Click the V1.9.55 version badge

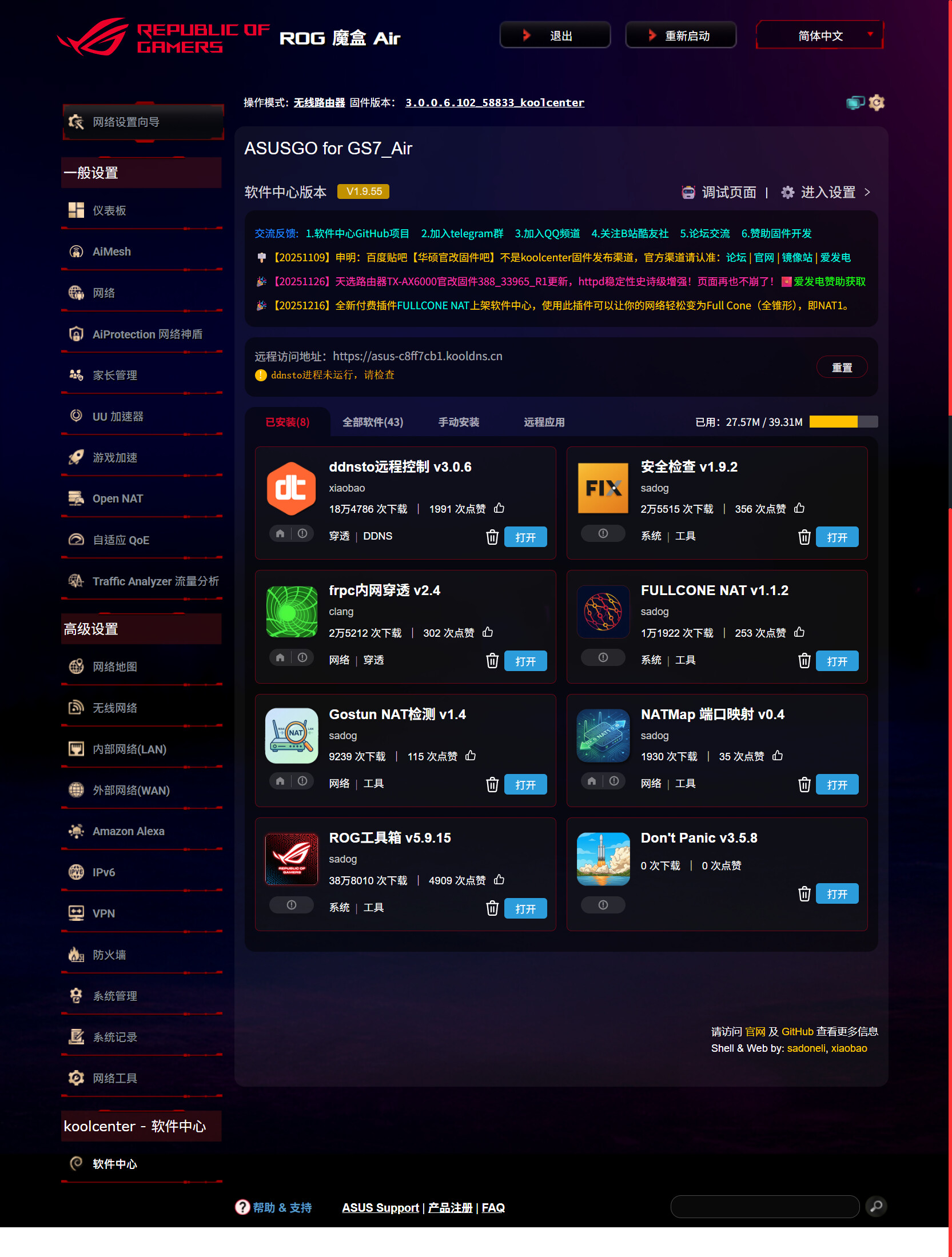click(364, 191)
